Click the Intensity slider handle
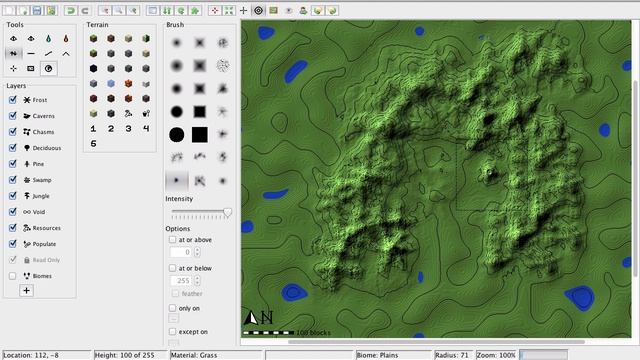640x360 pixels. pyautogui.click(x=227, y=212)
